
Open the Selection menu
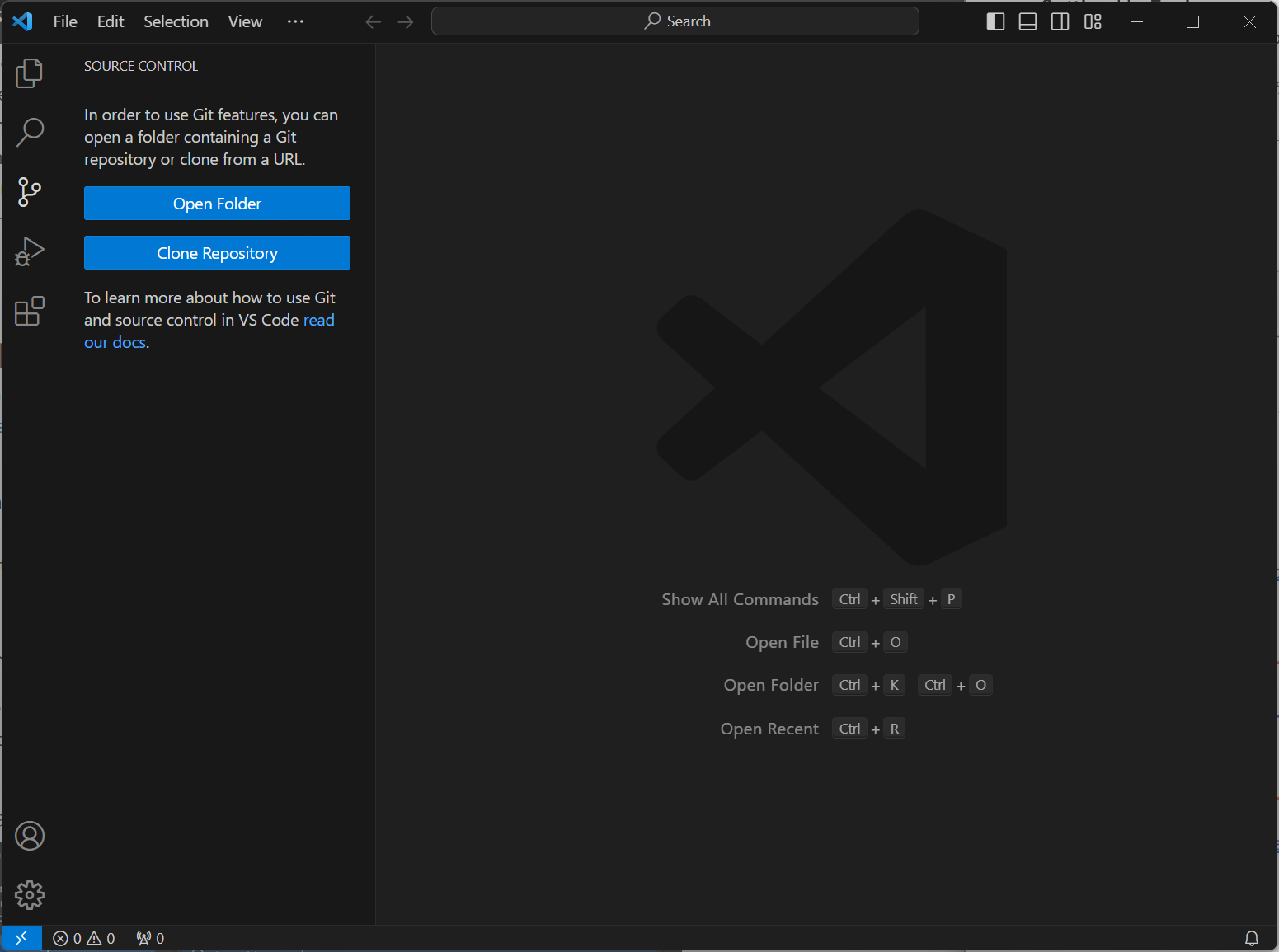tap(176, 21)
